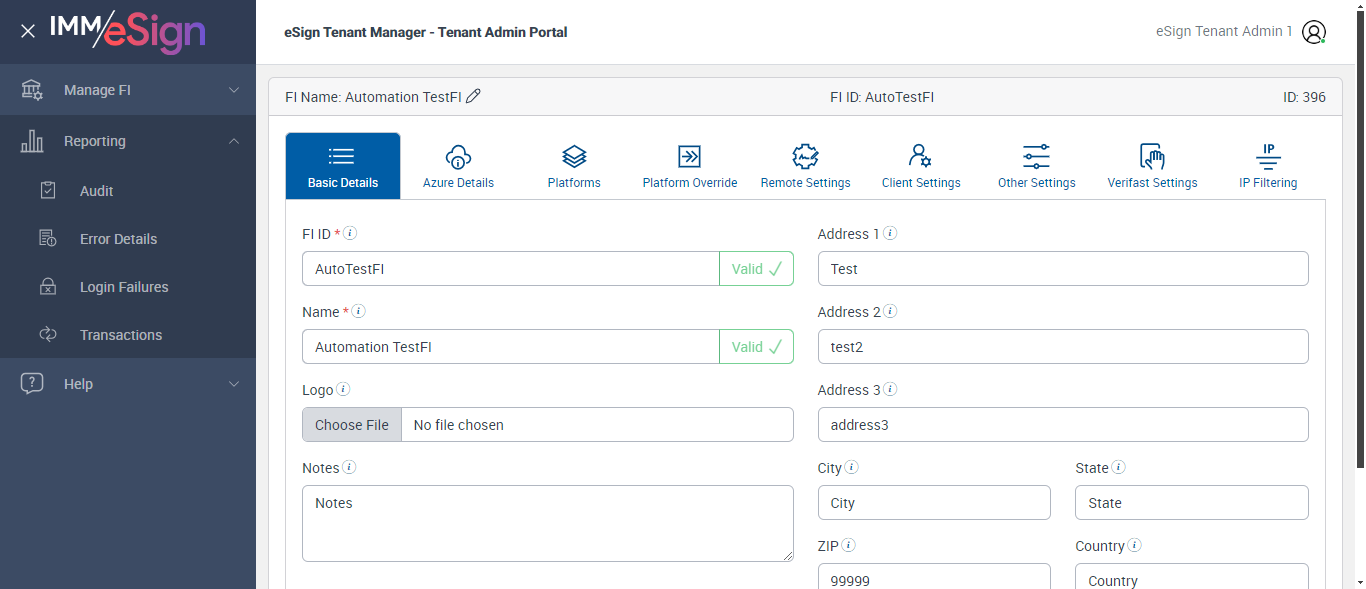Expand the Help sidebar menu
This screenshot has width=1366, height=589.
pos(128,384)
